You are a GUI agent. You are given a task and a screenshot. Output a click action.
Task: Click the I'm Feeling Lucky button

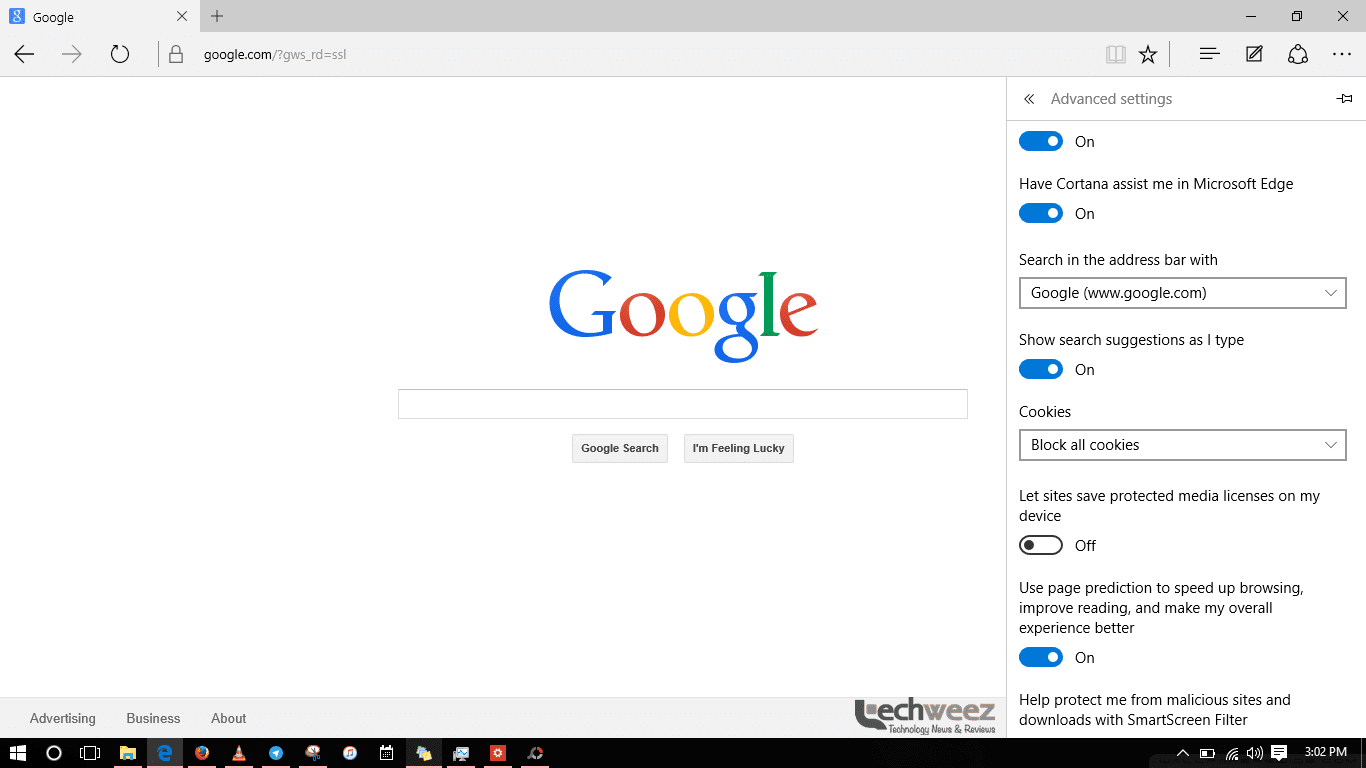(x=739, y=448)
